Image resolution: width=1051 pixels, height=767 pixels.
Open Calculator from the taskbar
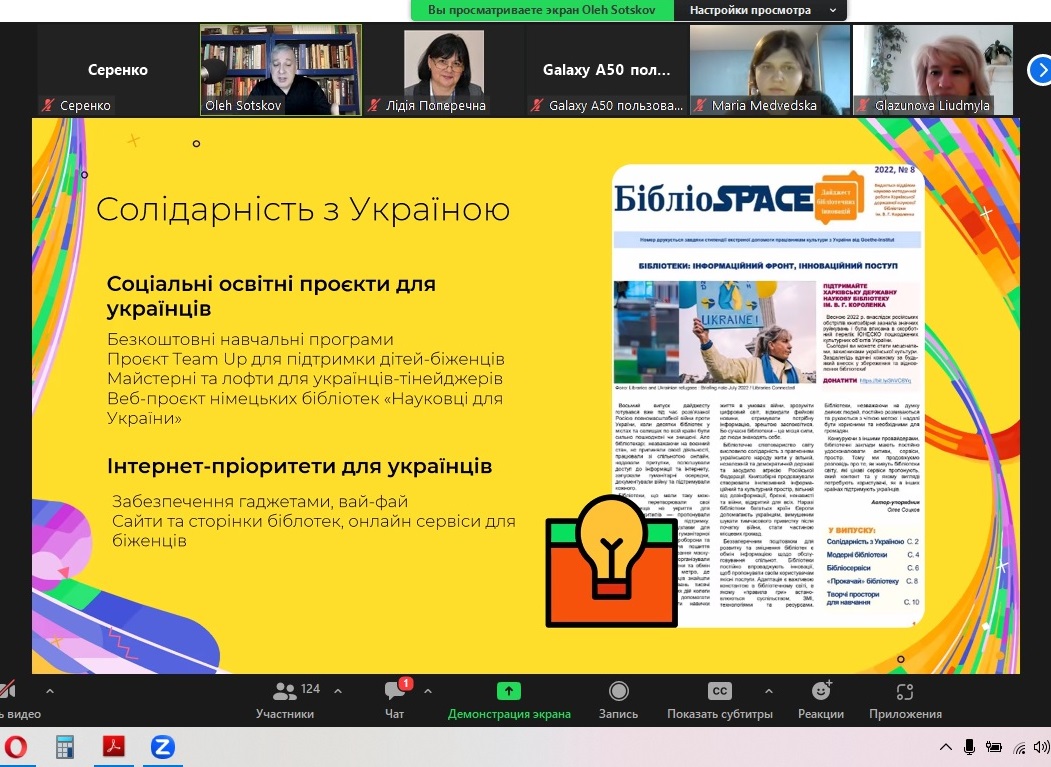[65, 746]
